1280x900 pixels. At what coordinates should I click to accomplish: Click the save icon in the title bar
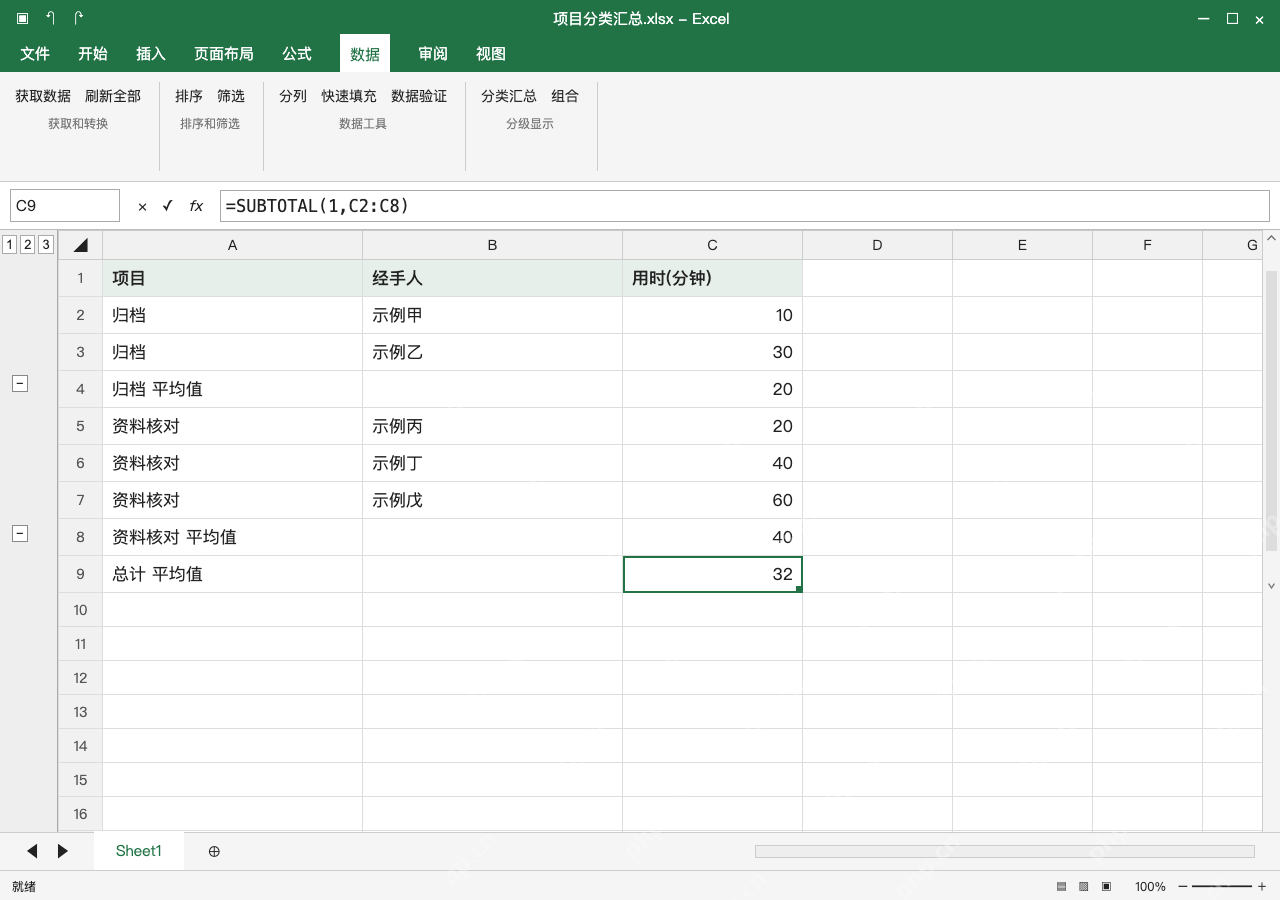(x=22, y=18)
